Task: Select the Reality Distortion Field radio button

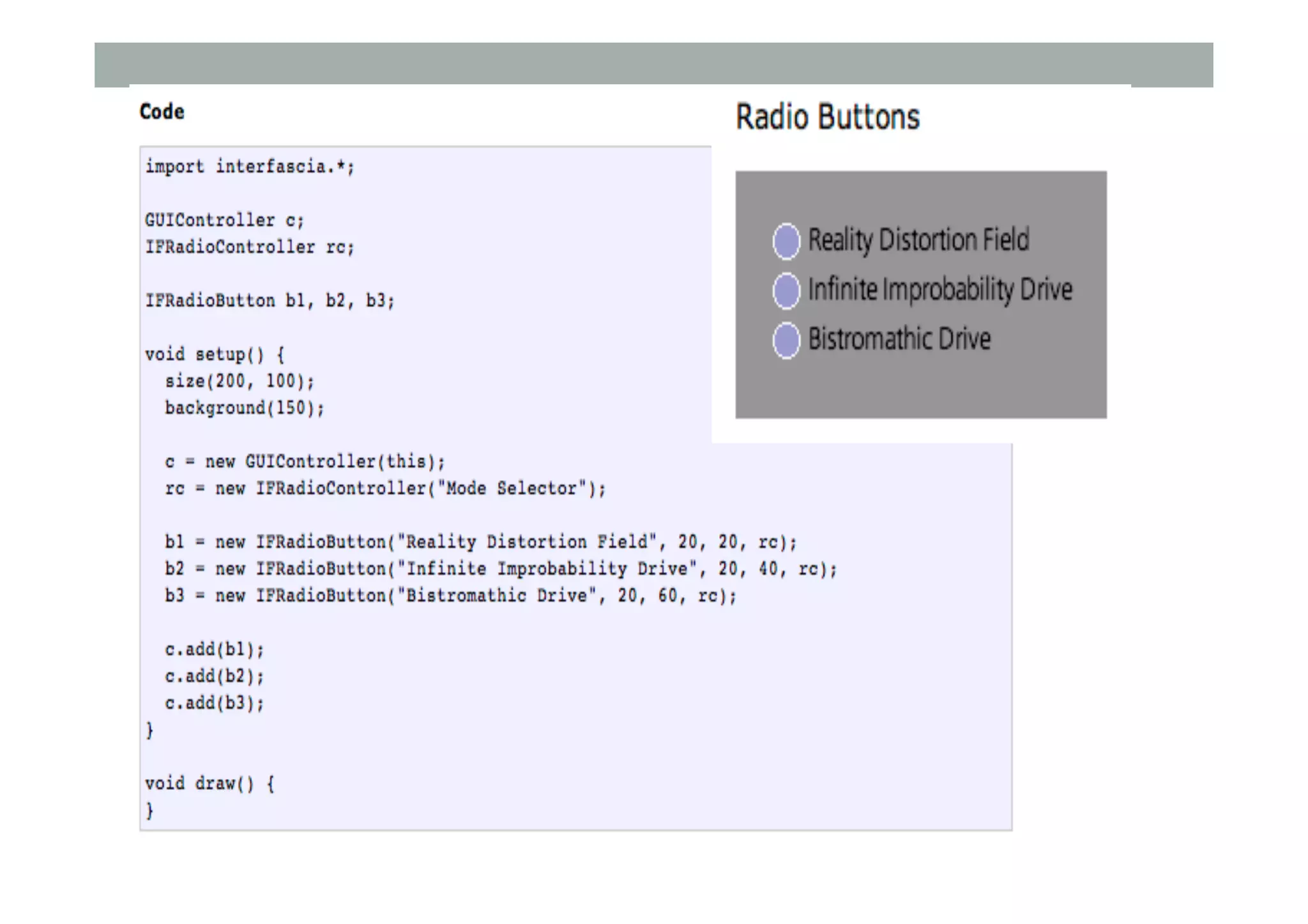Action: (x=786, y=241)
